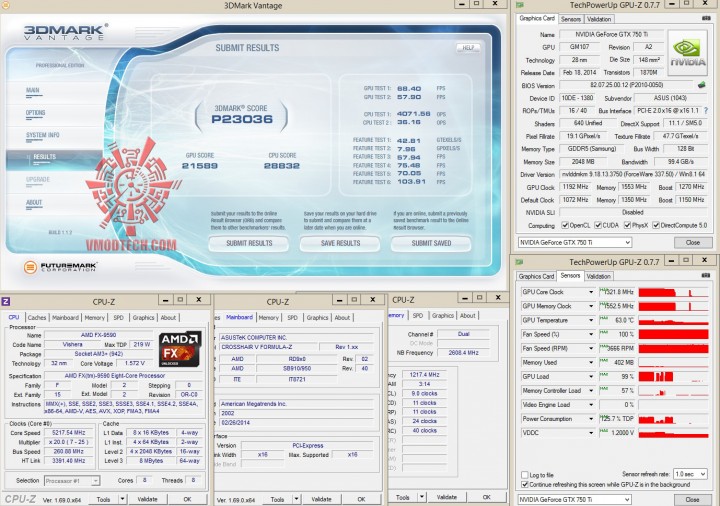Screen dimensions: 720x506
Task: Expand the Tools arrow in the CPU-Z CPU window
Action: coord(123,499)
